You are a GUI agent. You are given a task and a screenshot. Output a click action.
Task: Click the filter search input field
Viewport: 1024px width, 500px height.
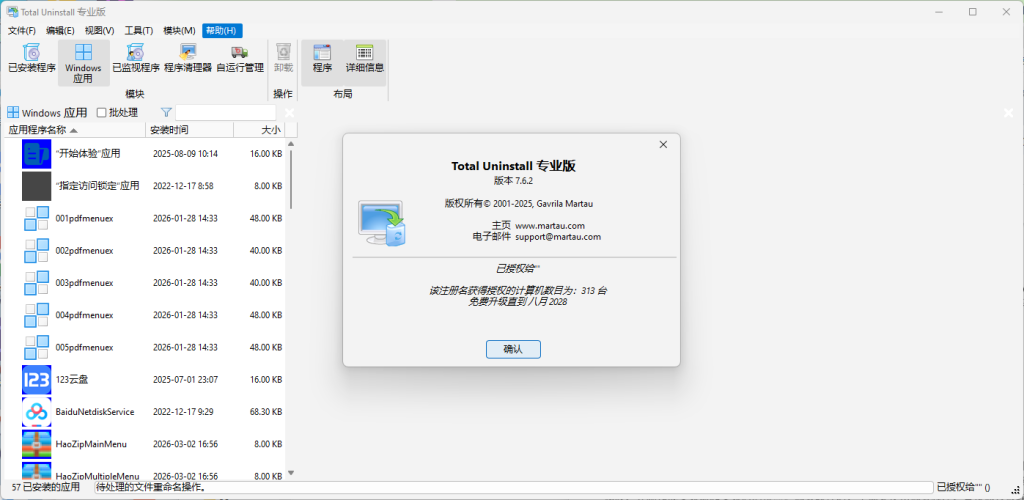pyautogui.click(x=226, y=112)
